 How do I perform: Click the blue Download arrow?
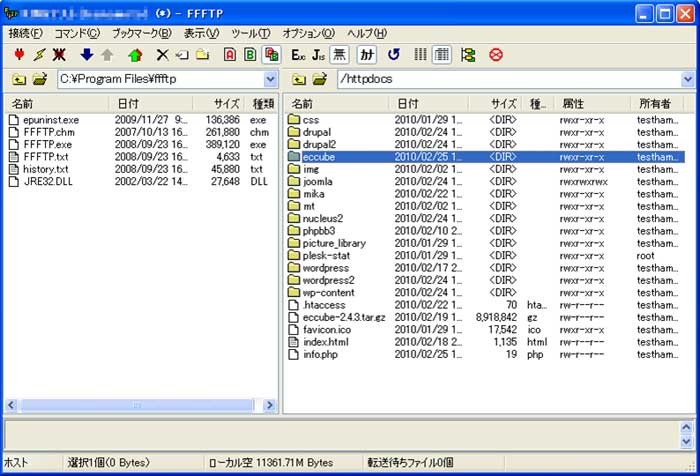click(87, 54)
